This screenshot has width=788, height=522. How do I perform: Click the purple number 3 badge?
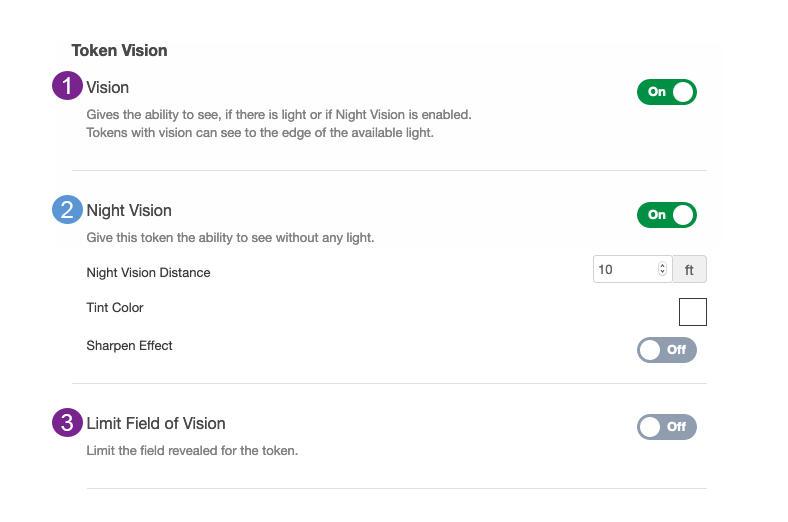67,423
